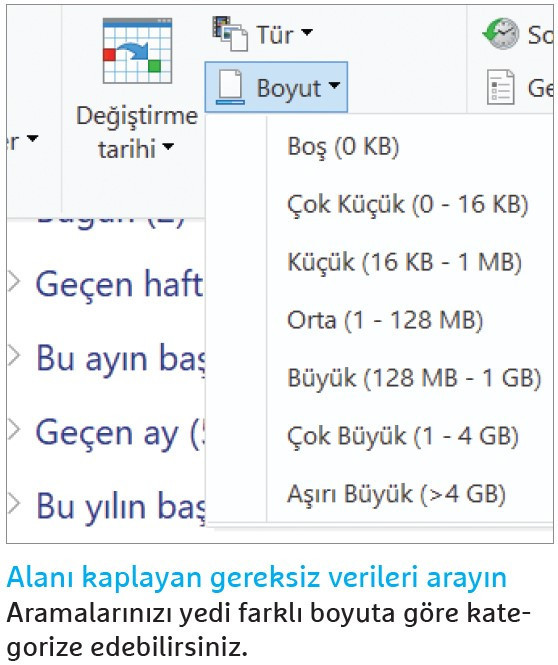Click the Değiştirme tarihi calendar icon
558x665 pixels.
point(137,51)
